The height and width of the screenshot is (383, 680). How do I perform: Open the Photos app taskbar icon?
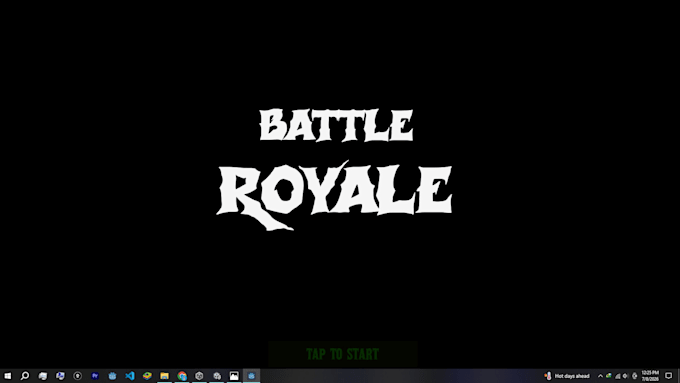coord(234,376)
